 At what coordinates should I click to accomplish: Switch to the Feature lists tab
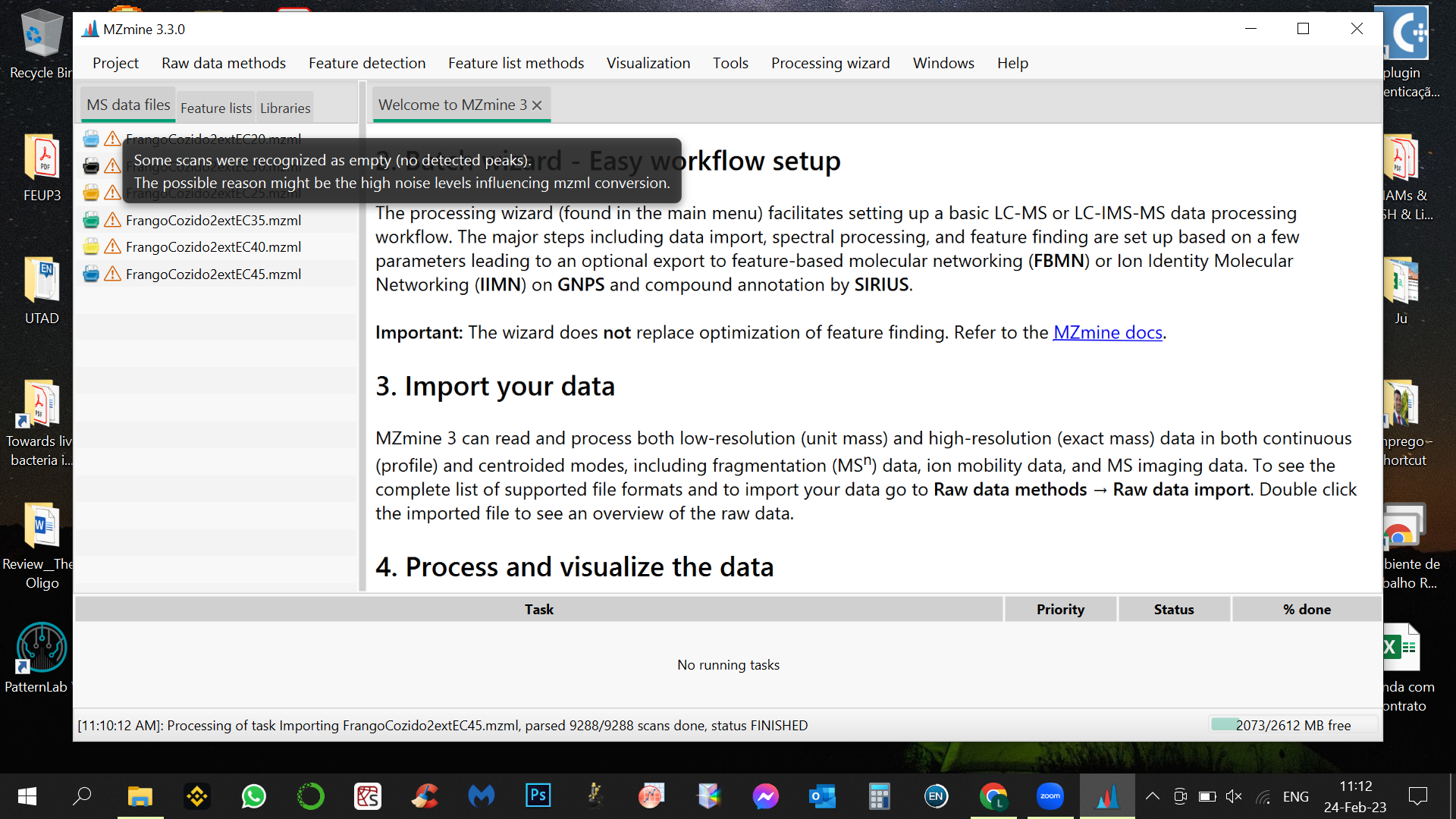(x=215, y=108)
